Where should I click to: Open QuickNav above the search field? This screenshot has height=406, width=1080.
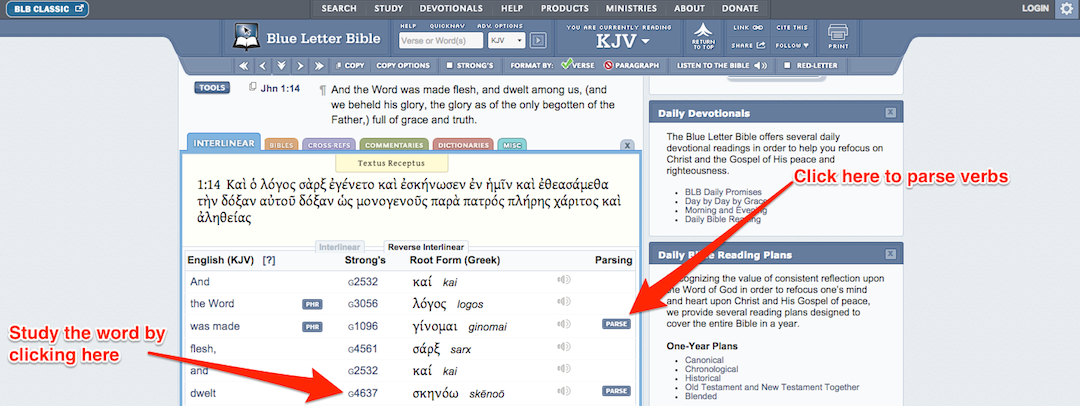445,26
